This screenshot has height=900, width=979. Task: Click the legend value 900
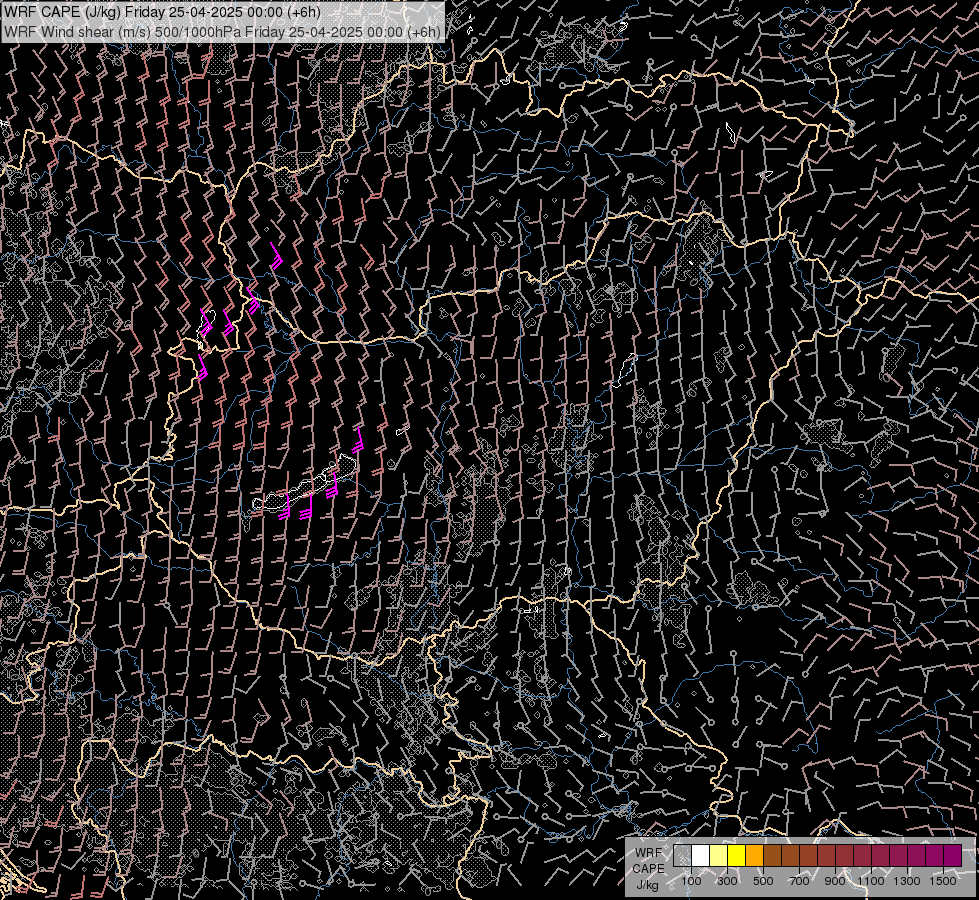point(835,881)
